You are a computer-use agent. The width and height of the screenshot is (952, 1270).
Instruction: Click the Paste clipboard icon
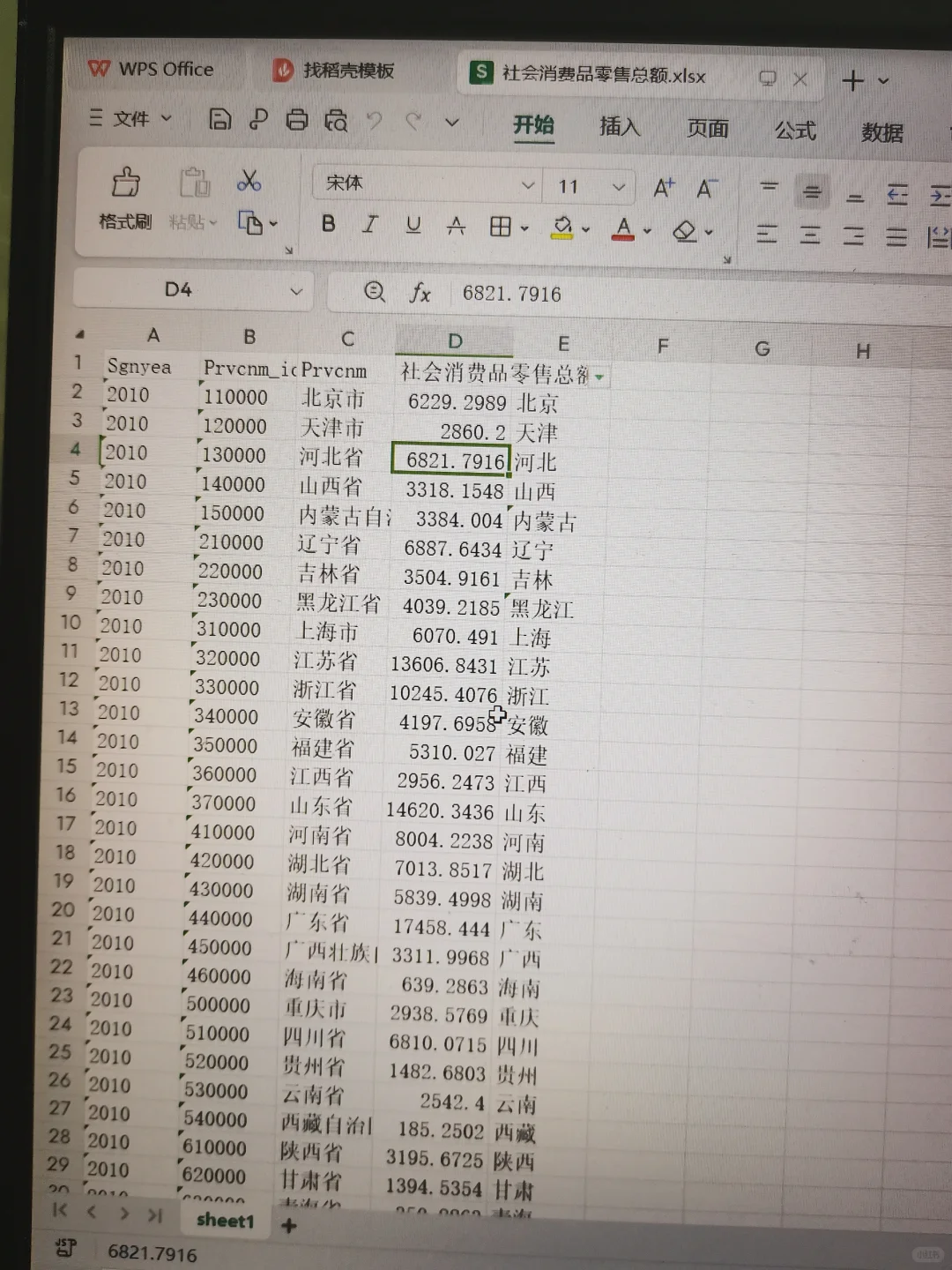pos(195,183)
